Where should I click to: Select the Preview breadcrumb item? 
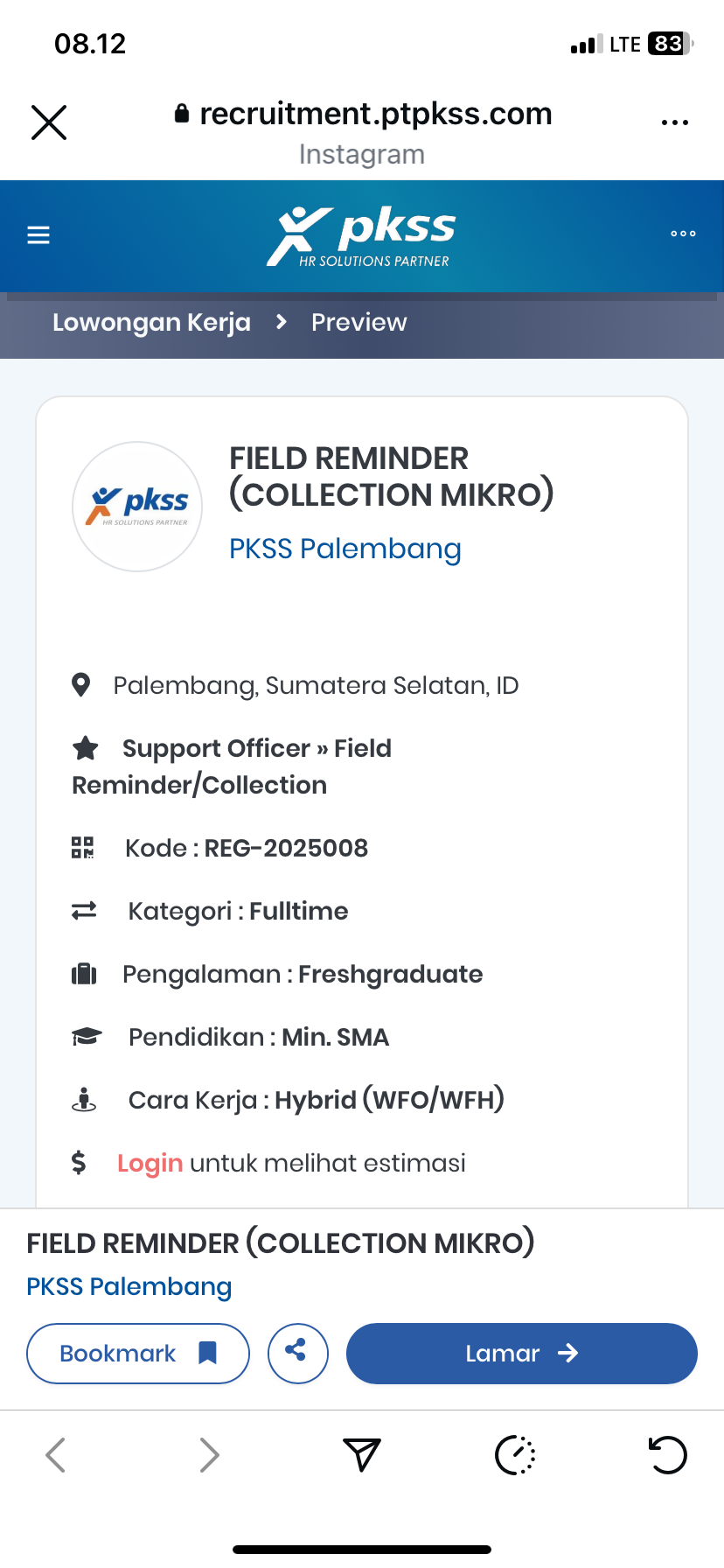tap(359, 322)
